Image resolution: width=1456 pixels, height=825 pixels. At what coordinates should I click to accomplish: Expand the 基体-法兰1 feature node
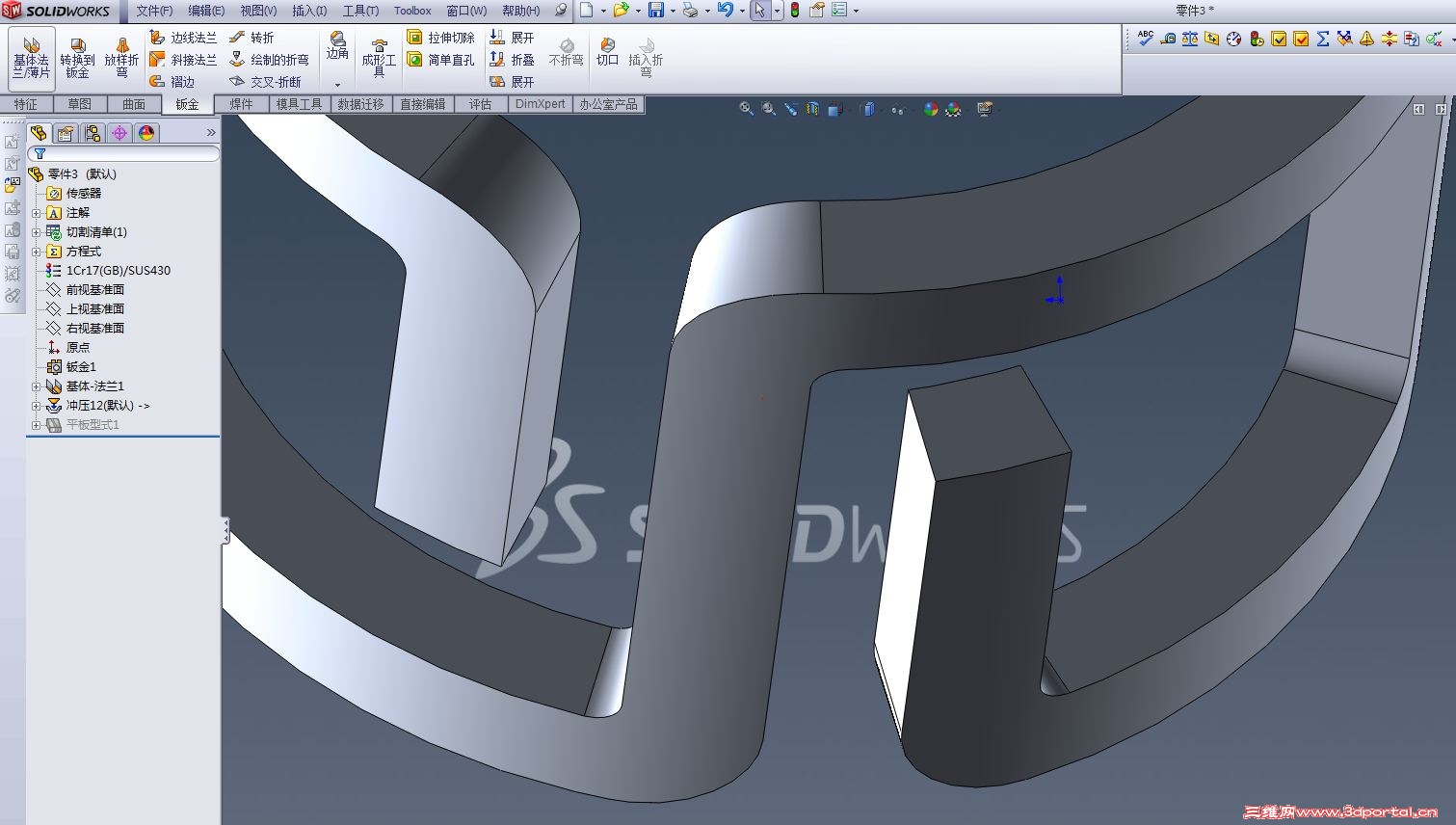pyautogui.click(x=37, y=386)
